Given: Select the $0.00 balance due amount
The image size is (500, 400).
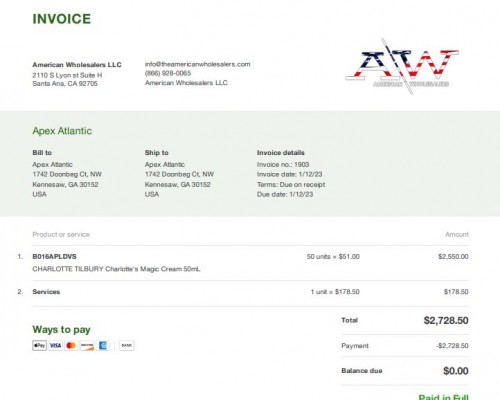Looking at the screenshot, I should (x=456, y=371).
